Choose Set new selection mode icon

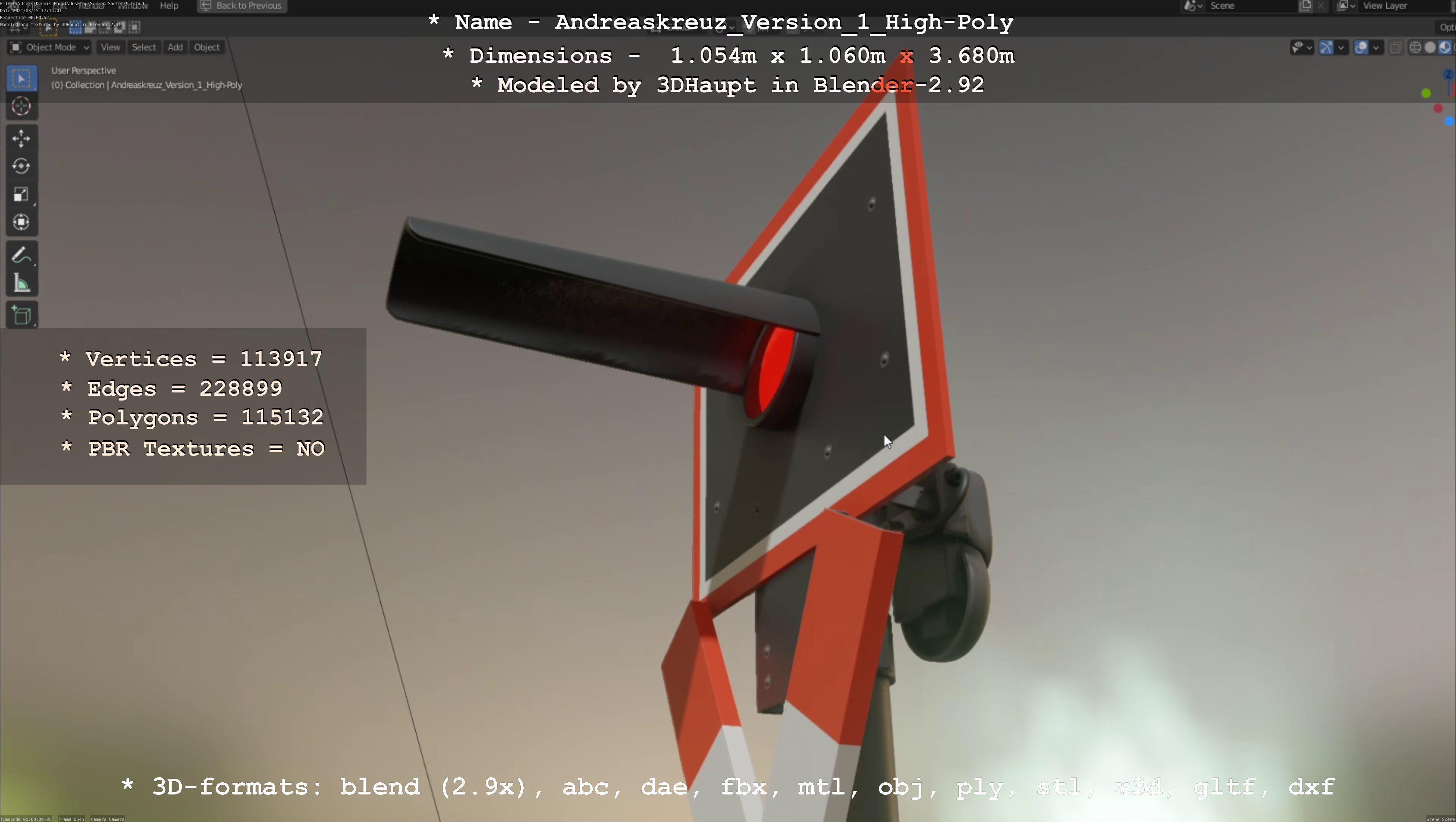tap(76, 27)
